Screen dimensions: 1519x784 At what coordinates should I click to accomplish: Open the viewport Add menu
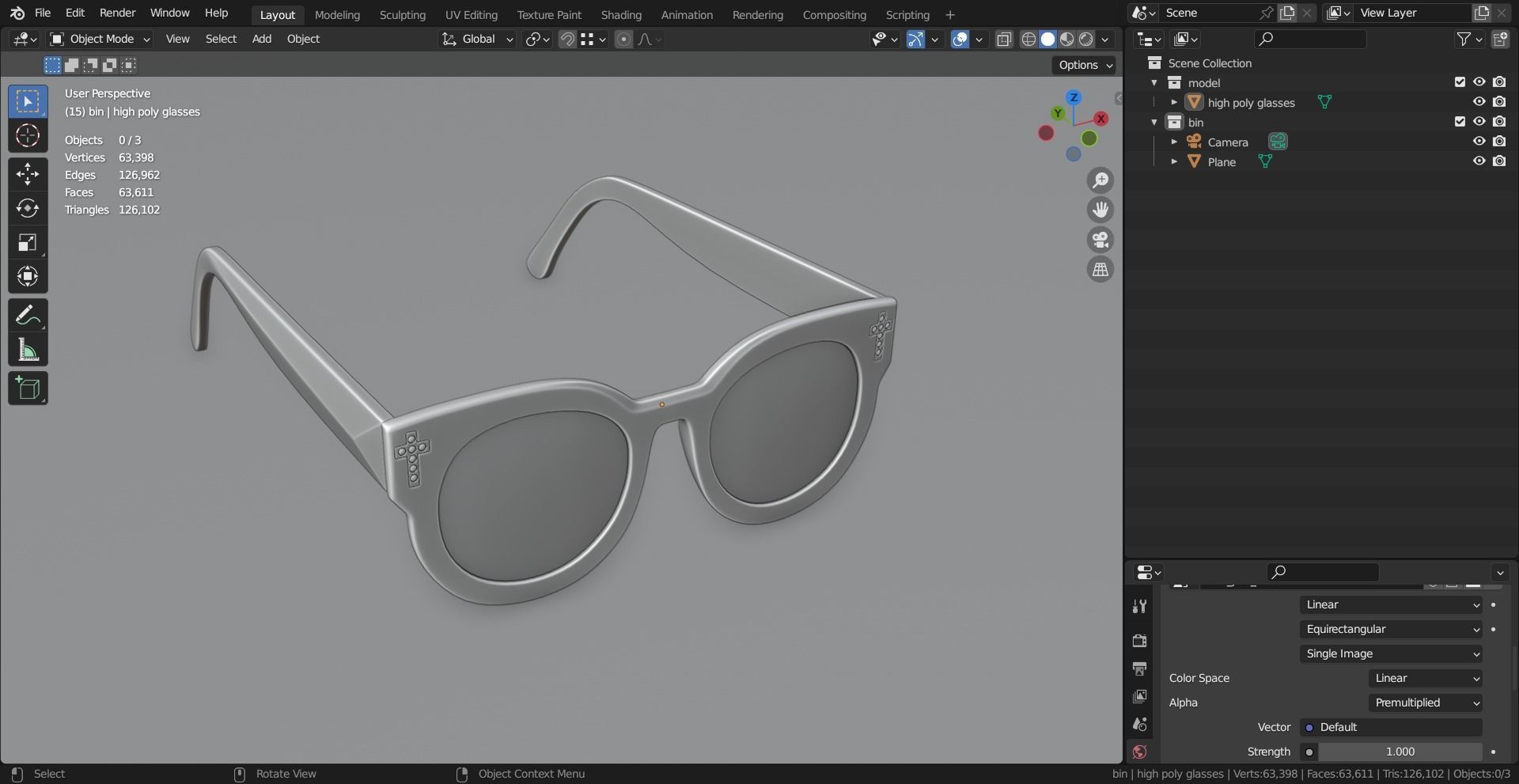(x=262, y=39)
